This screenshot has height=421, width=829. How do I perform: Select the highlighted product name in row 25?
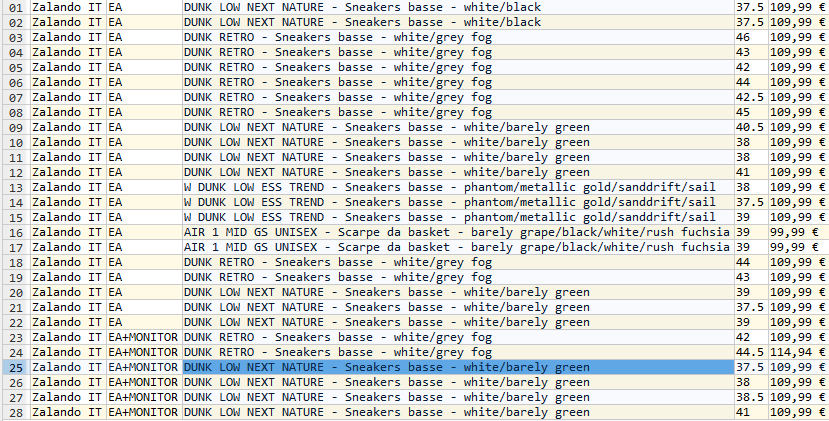pyautogui.click(x=458, y=367)
